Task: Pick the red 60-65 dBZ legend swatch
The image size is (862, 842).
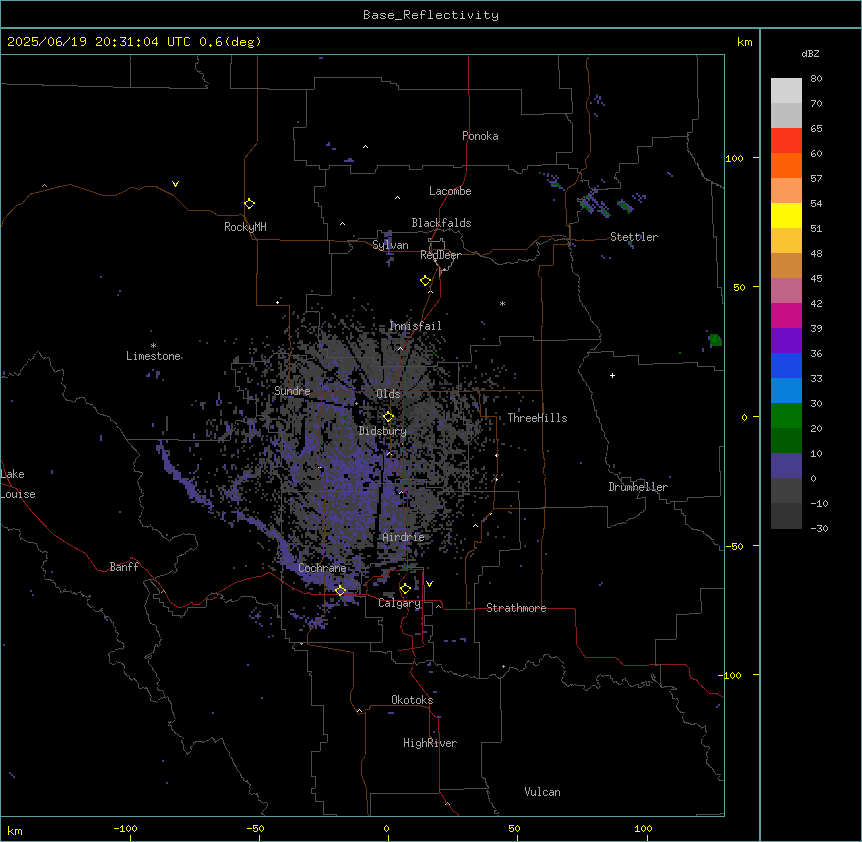Action: pos(786,141)
